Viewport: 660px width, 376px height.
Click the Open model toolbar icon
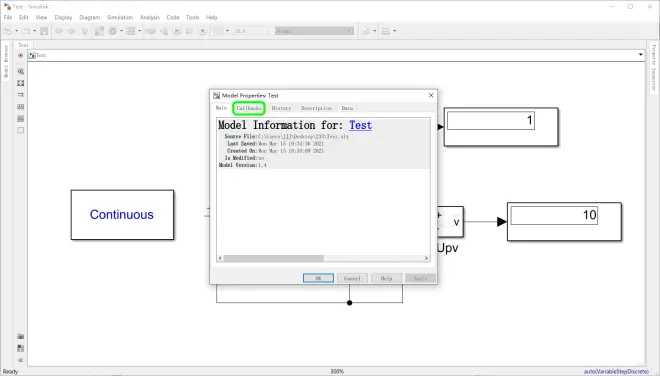(26, 31)
